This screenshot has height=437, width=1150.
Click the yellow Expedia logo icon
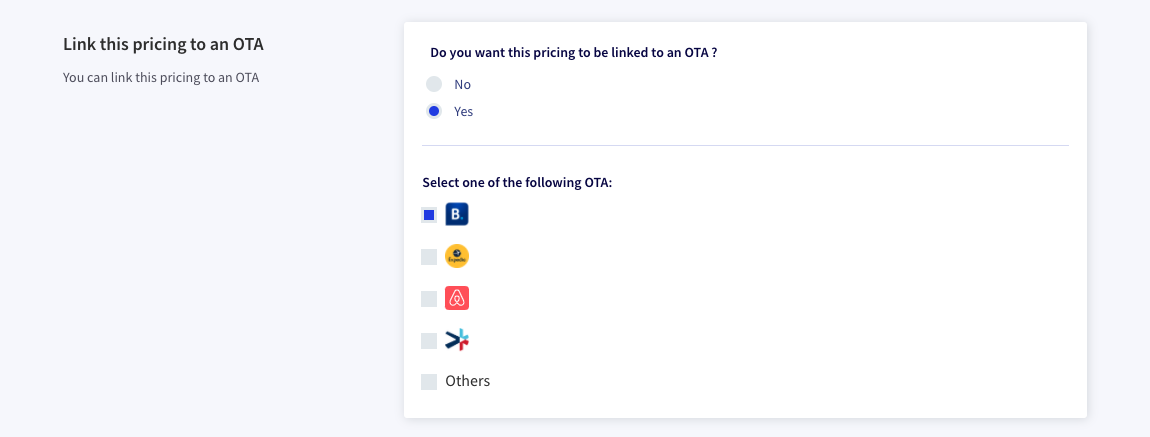pos(457,256)
